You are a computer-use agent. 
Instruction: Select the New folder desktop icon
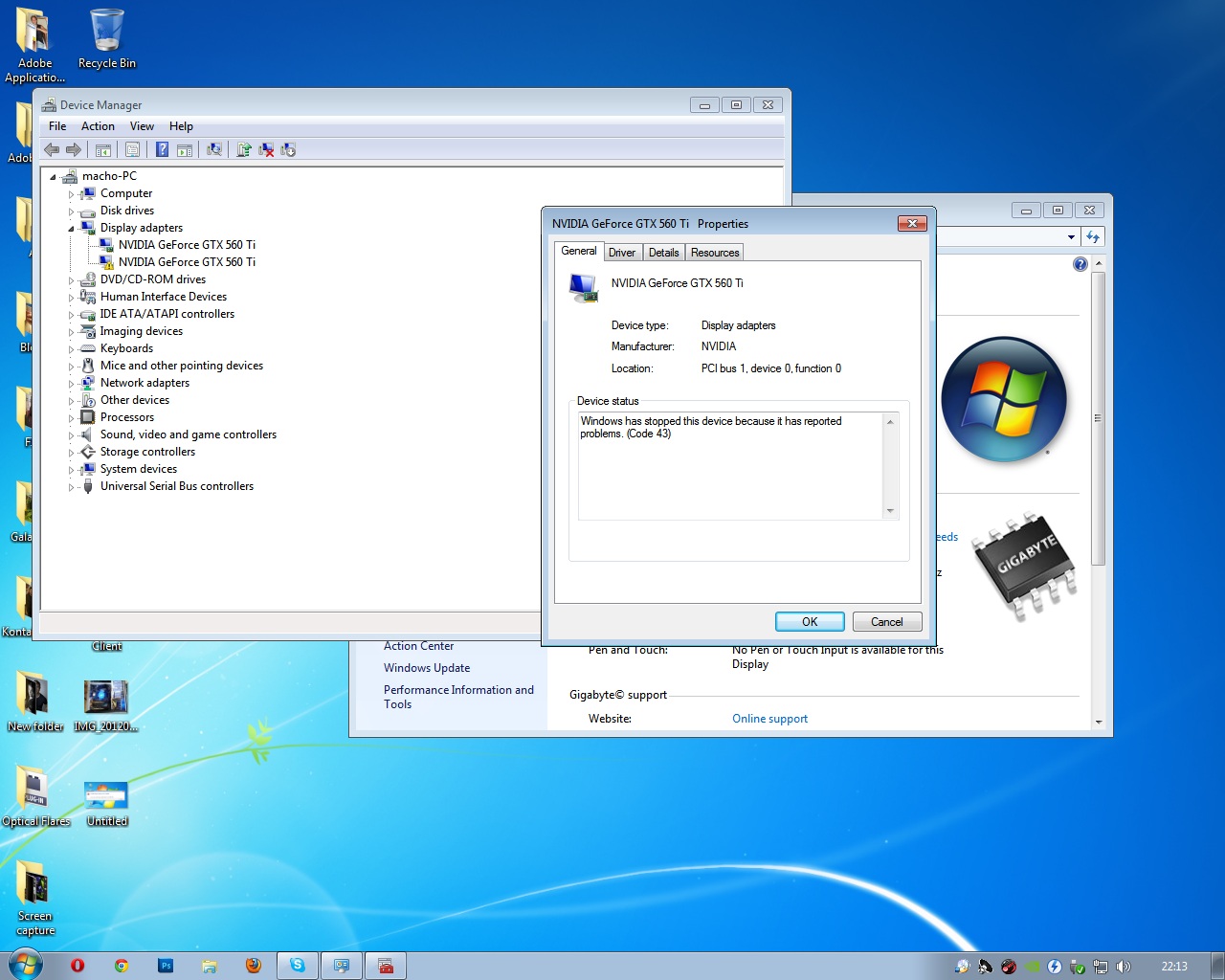pos(35,702)
